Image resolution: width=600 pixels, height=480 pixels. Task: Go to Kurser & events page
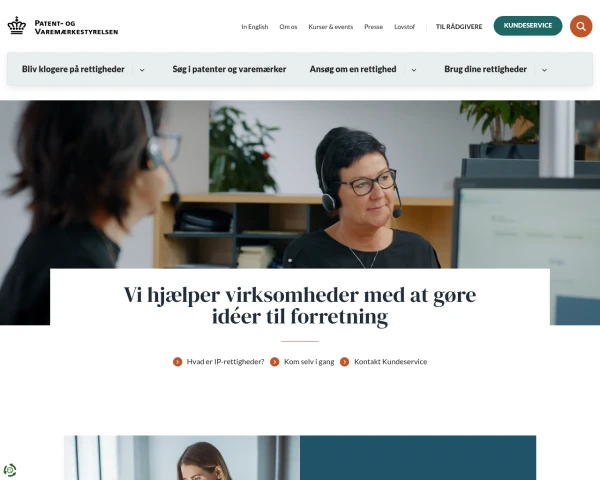click(331, 27)
